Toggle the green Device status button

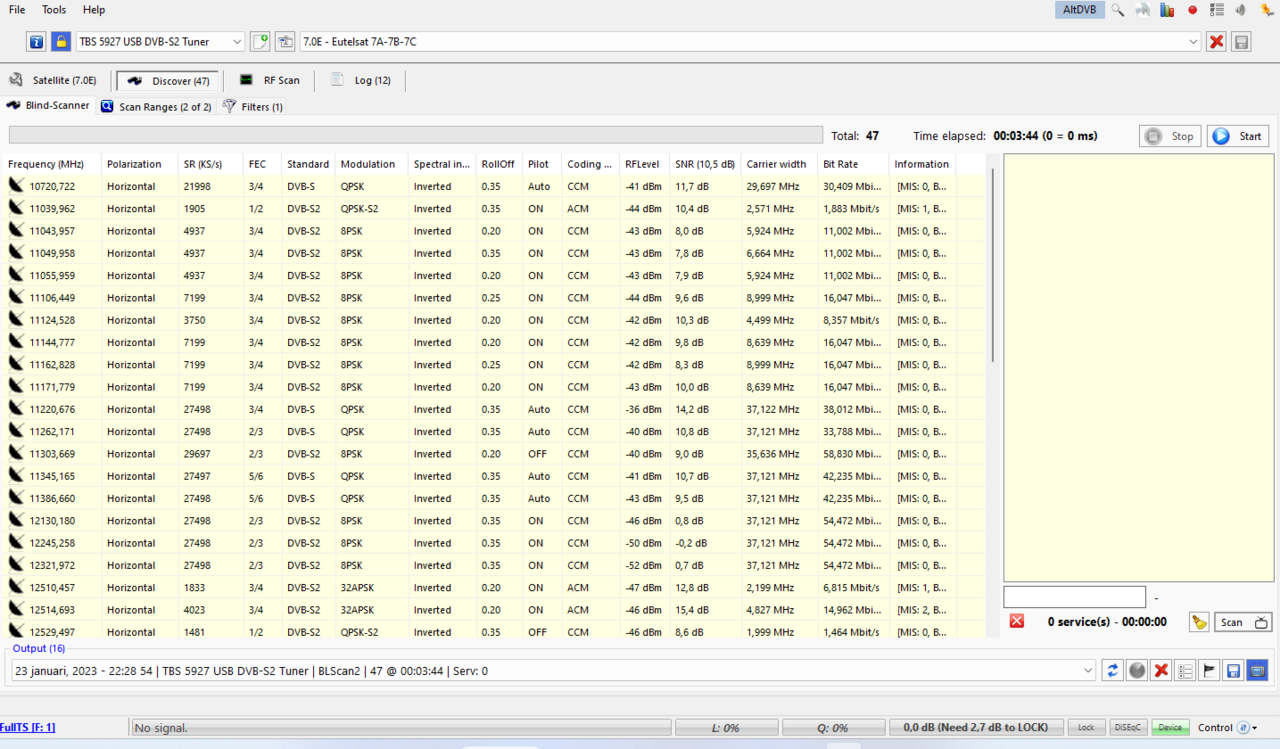point(1170,728)
